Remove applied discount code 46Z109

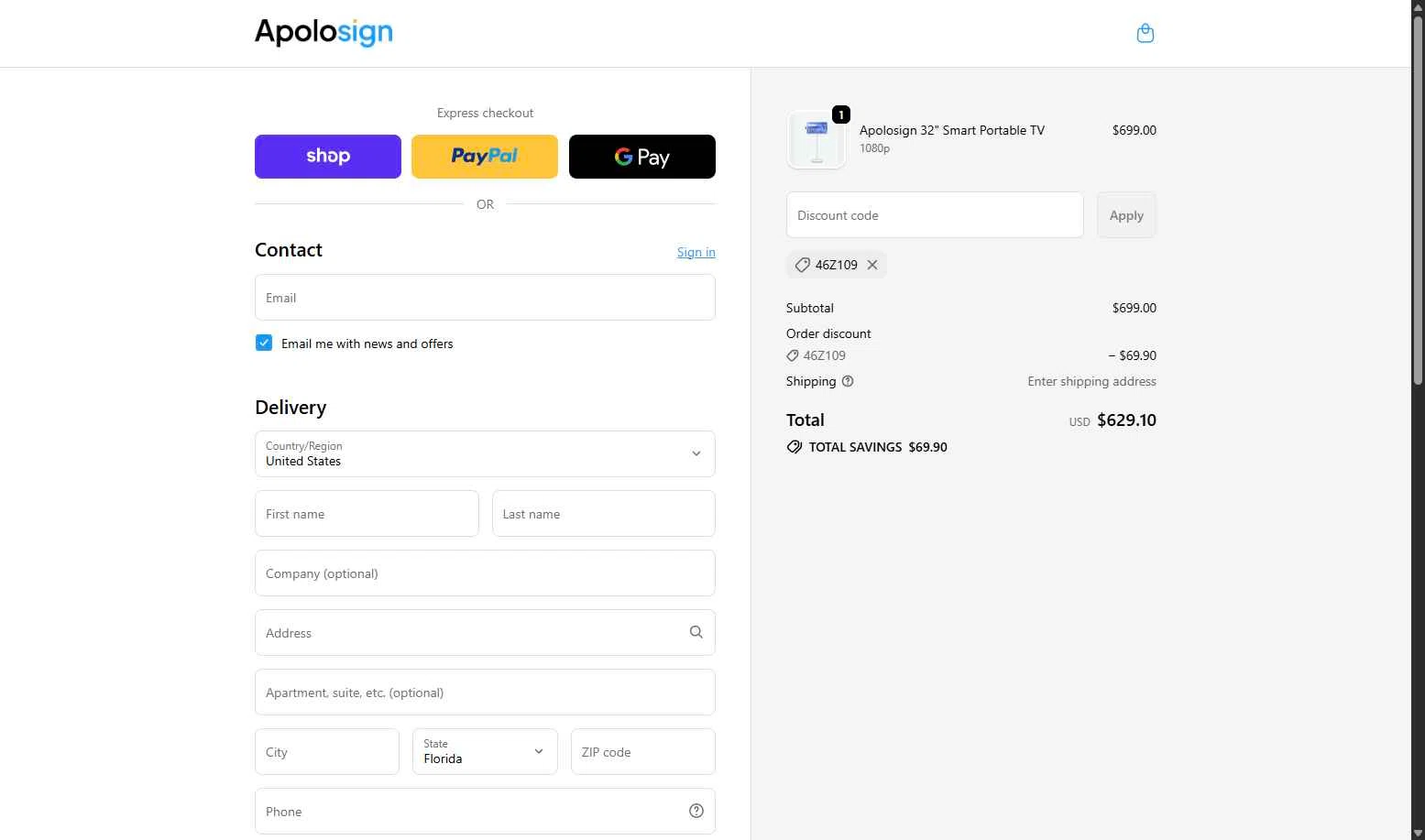[872, 265]
